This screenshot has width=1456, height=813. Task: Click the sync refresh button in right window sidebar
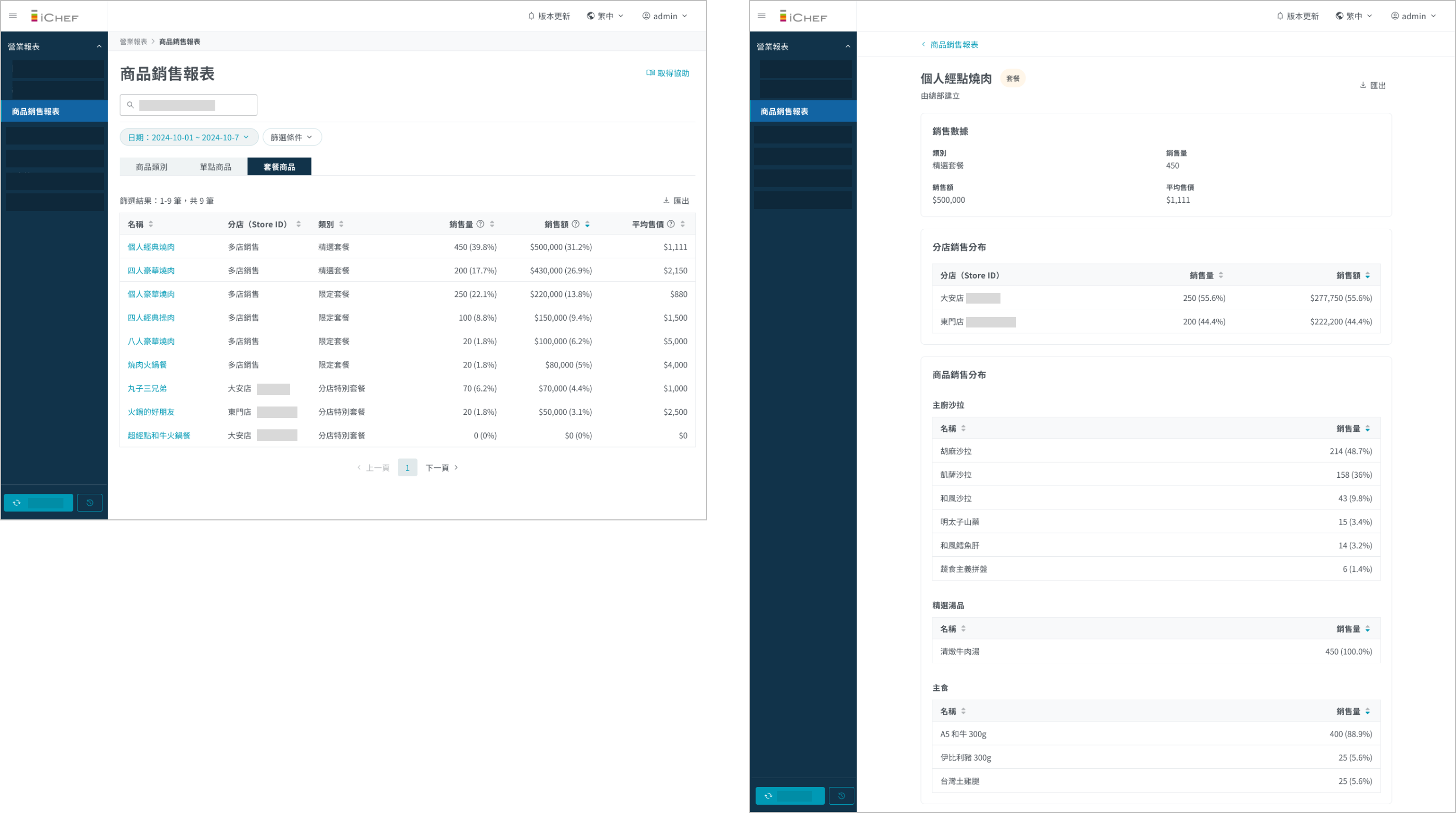click(x=789, y=795)
